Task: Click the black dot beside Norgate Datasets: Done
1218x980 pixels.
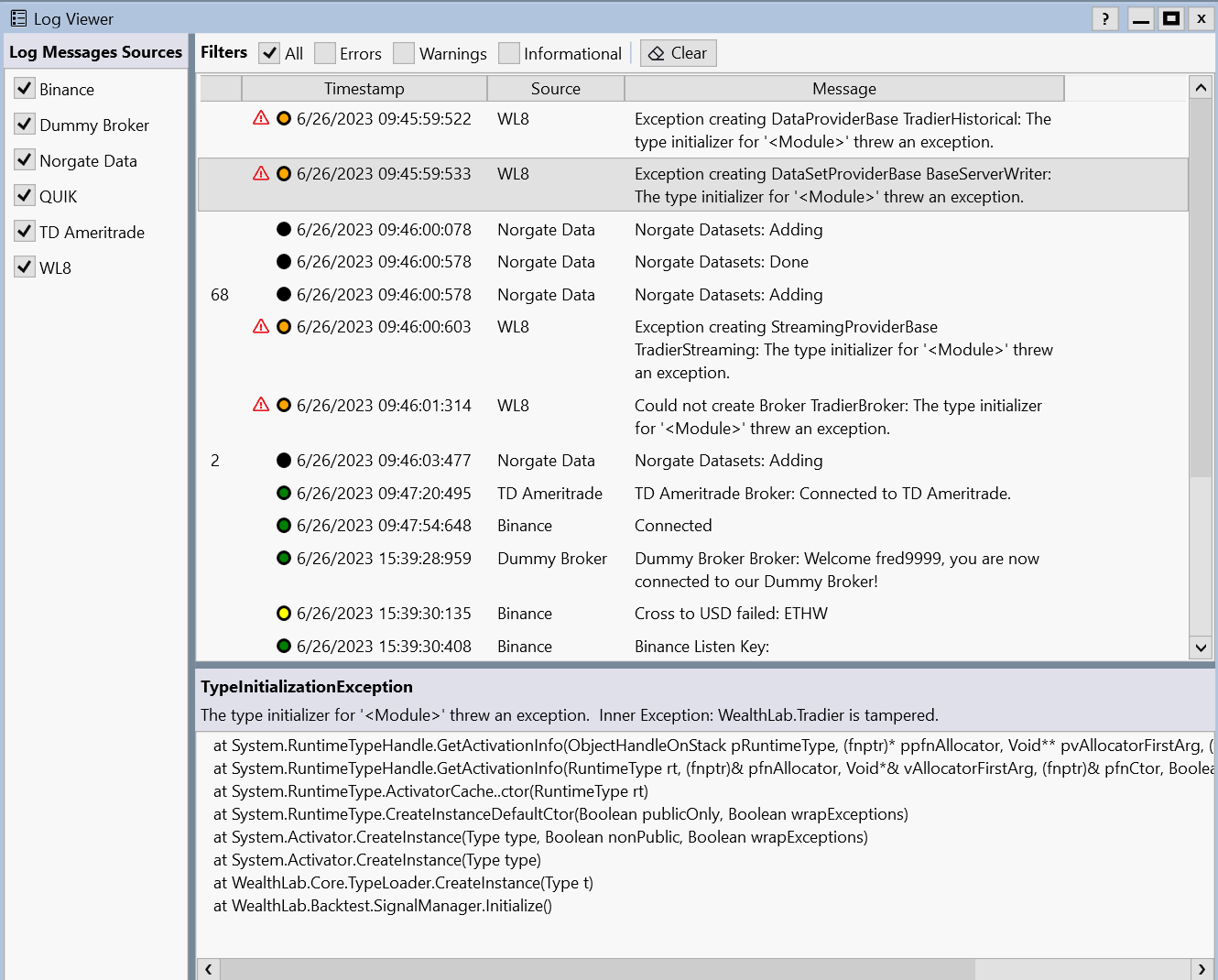Action: (284, 261)
